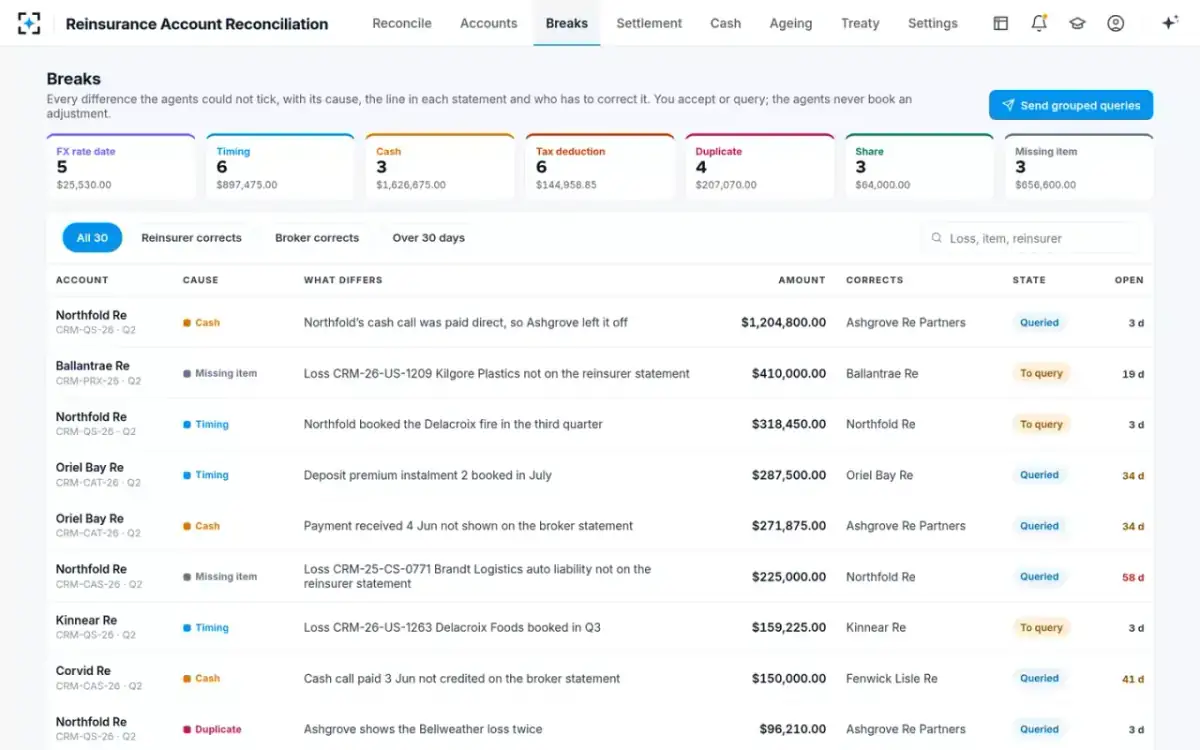Click To query badge on $318,450.00 row
Viewport: 1200px width, 750px height.
[x=1041, y=424]
